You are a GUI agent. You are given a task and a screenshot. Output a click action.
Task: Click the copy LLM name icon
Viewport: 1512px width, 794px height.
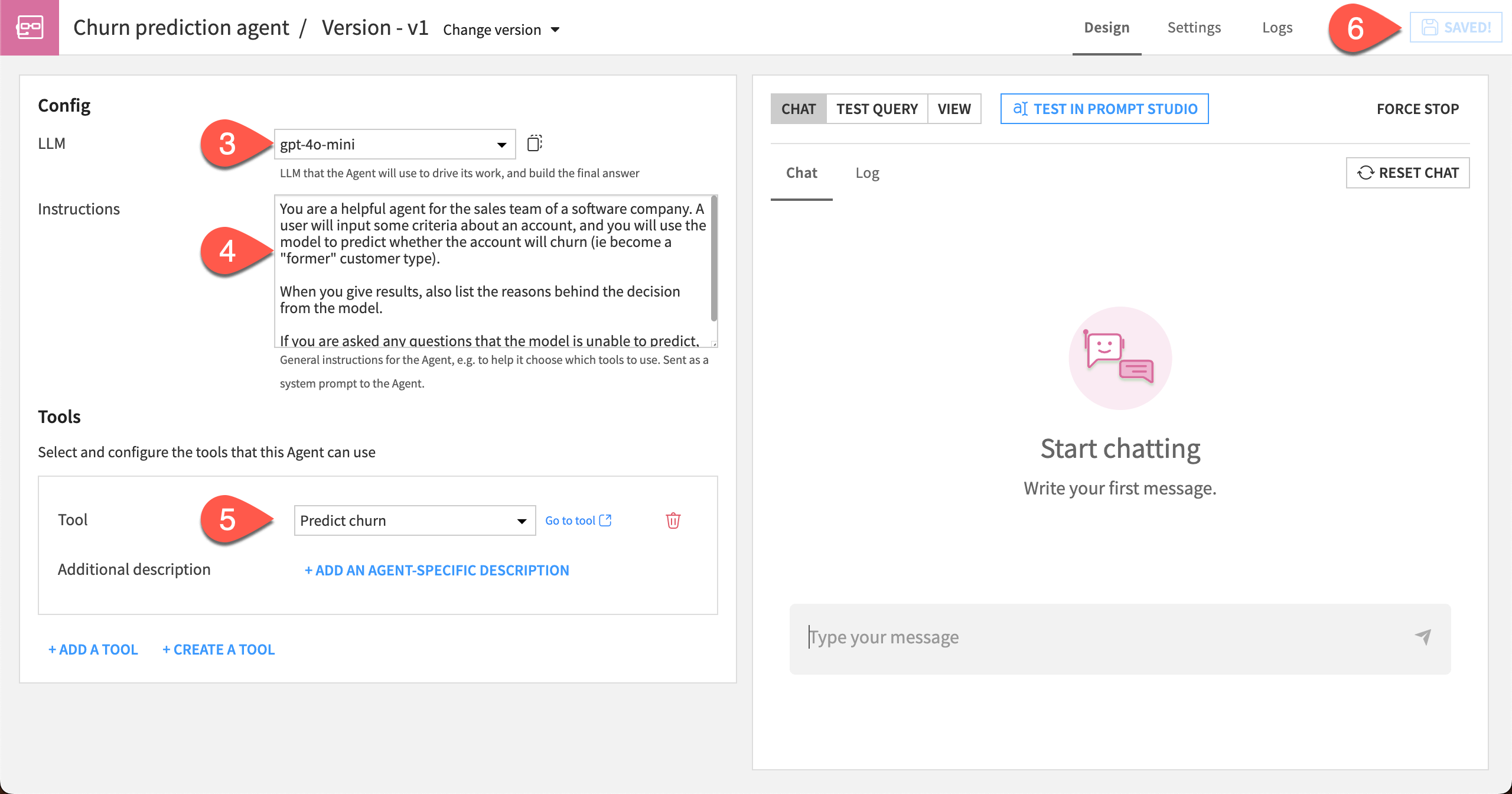(x=535, y=143)
